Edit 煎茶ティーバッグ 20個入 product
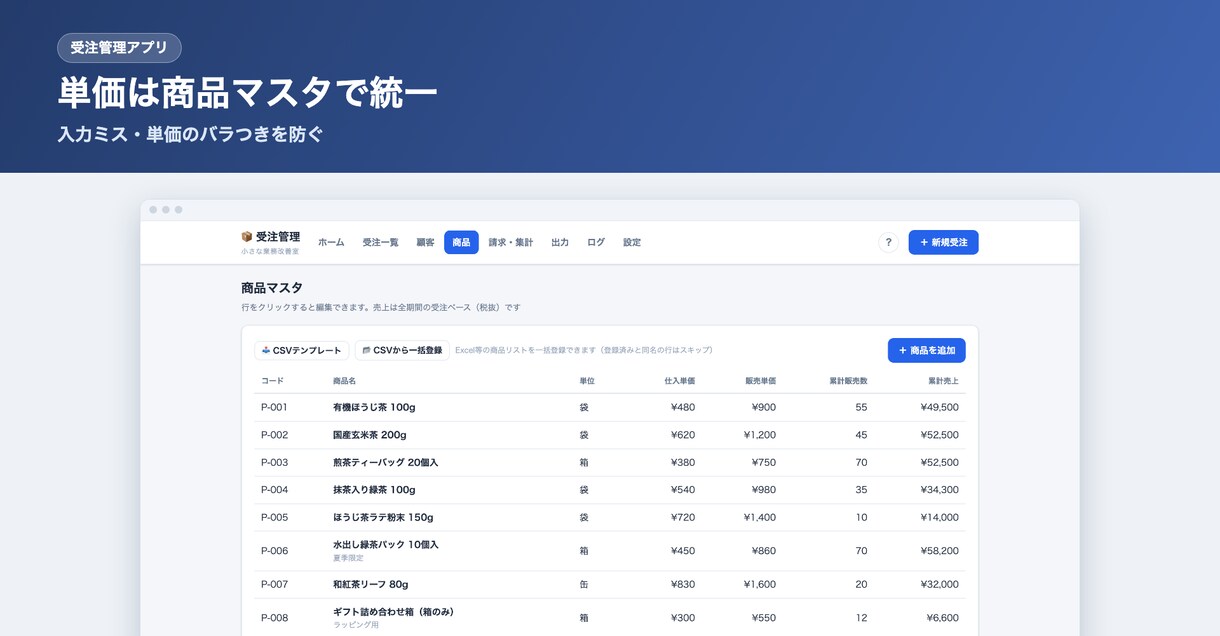Image resolution: width=1220 pixels, height=636 pixels. pos(610,462)
